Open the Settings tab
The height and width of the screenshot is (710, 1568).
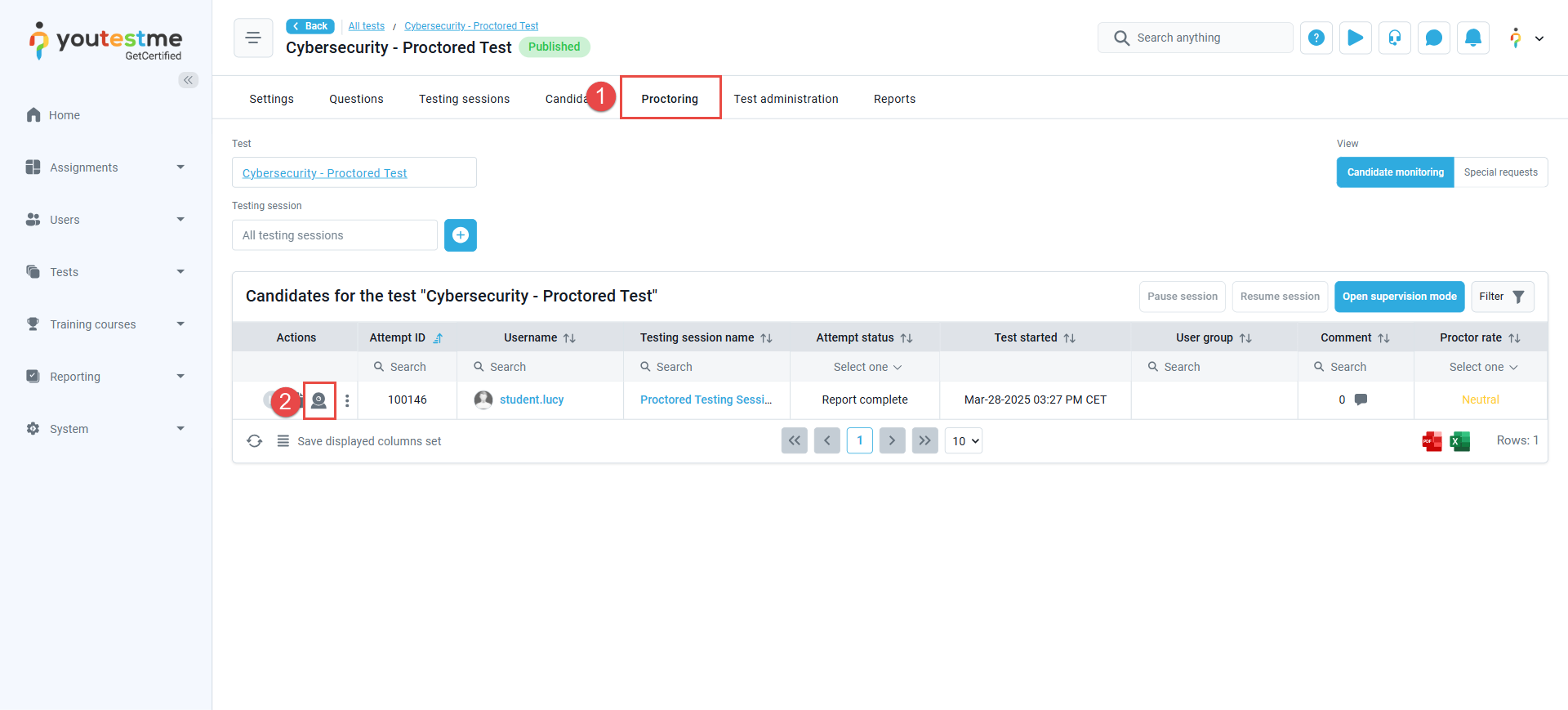point(271,99)
